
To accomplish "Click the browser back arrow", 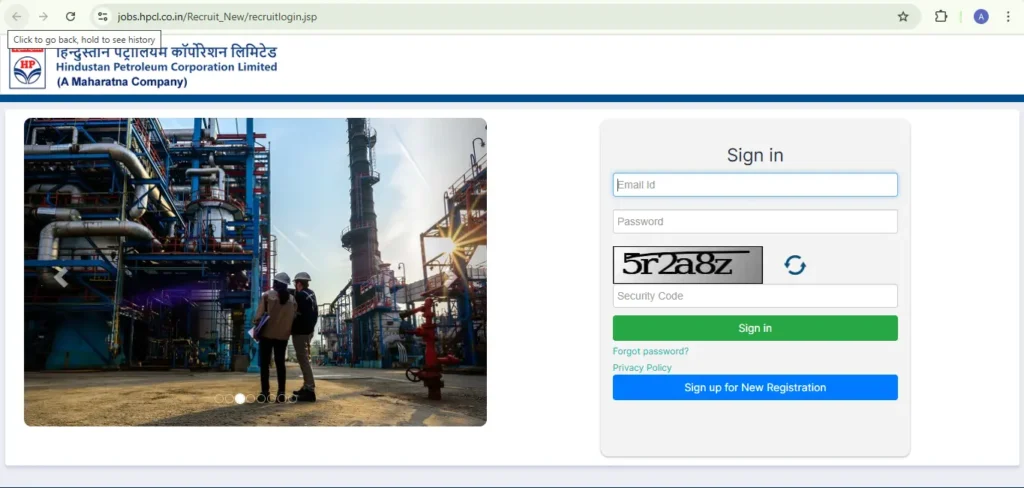I will [17, 17].
